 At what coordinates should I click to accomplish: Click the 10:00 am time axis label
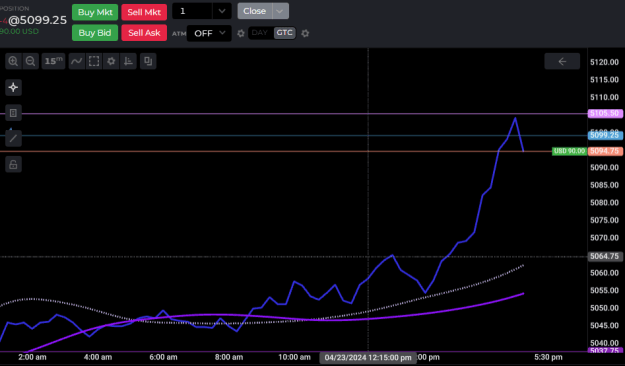point(294,357)
